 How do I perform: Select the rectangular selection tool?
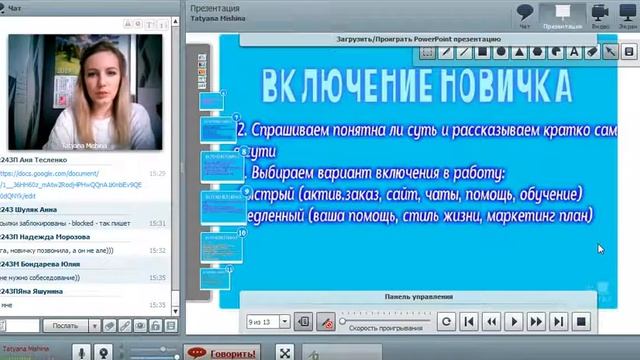pyautogui.click(x=427, y=52)
